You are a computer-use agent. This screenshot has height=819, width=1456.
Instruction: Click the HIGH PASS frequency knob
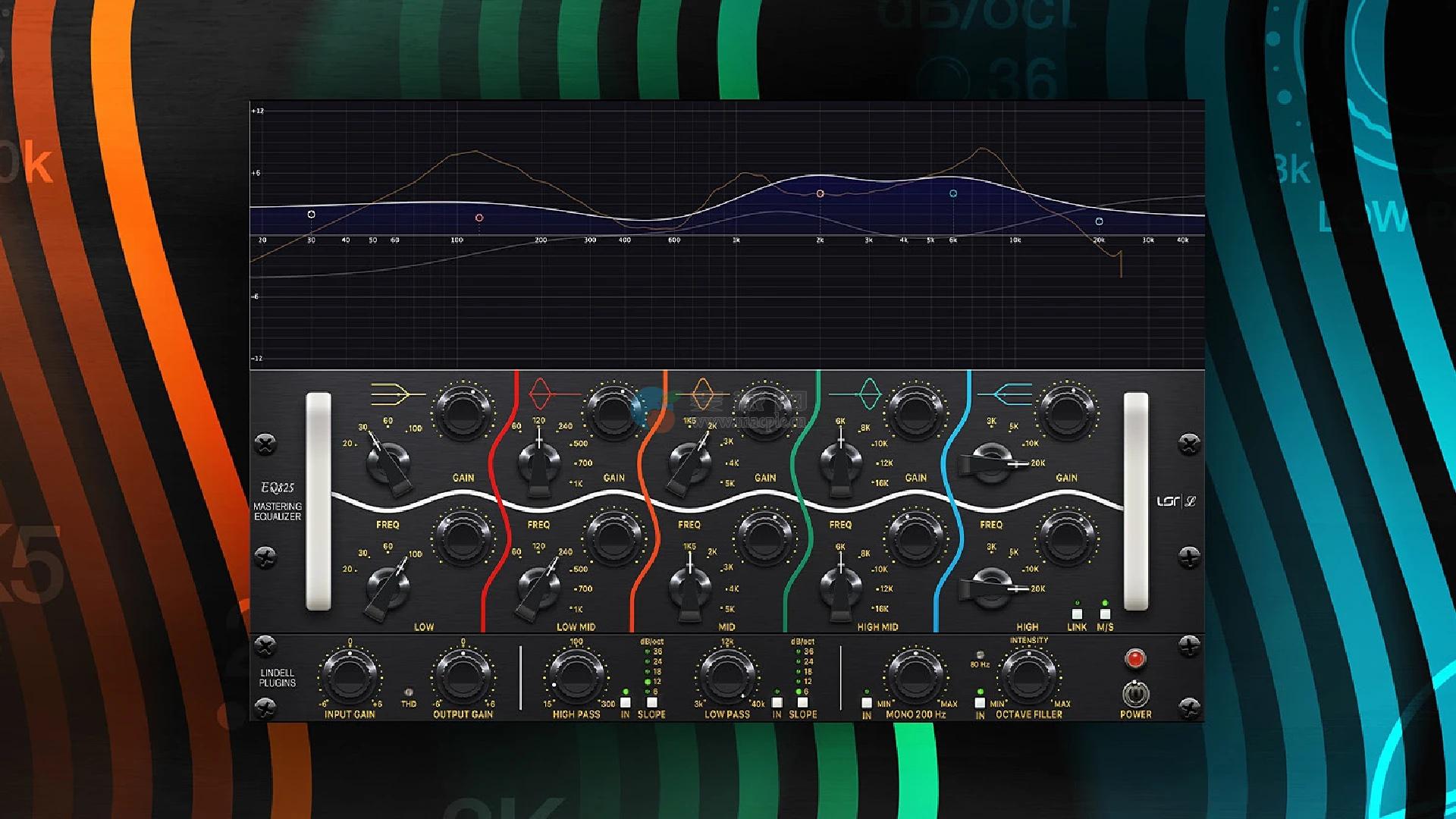pos(576,676)
